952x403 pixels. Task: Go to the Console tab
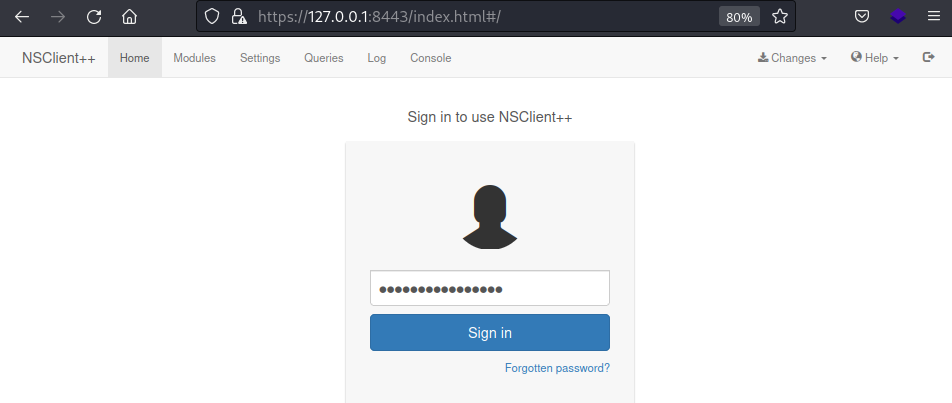point(430,58)
